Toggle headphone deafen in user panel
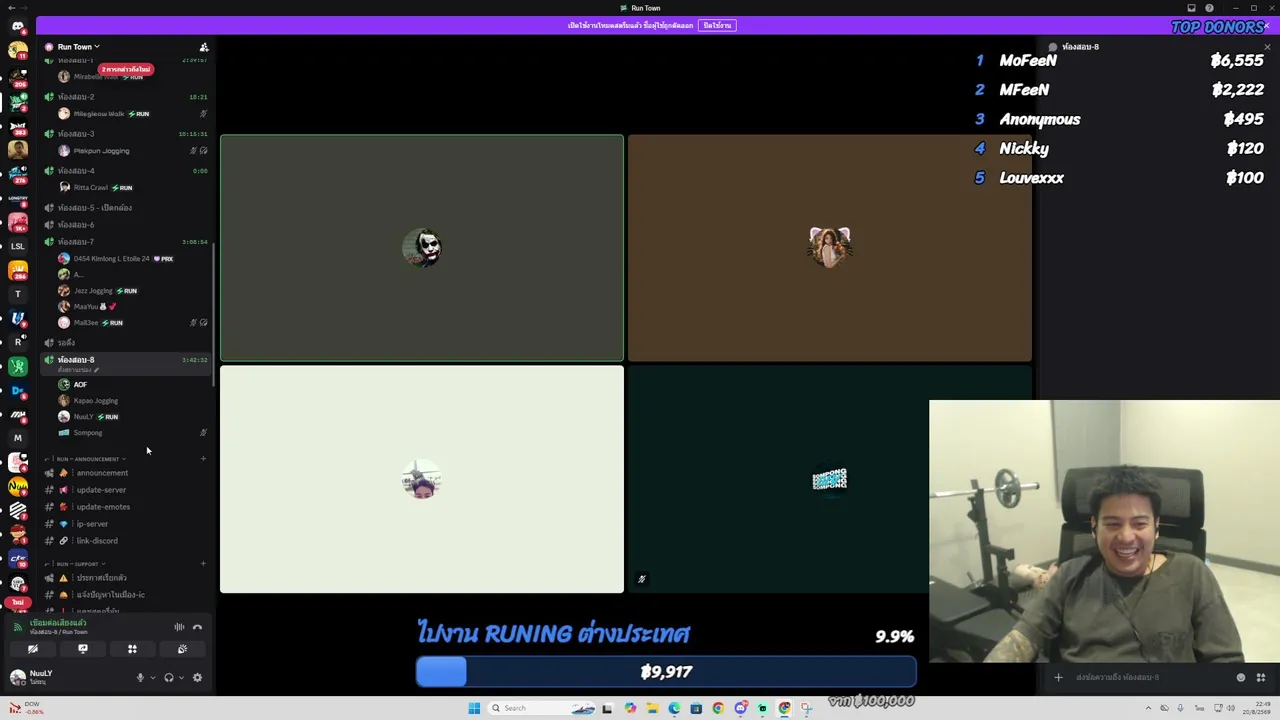 [169, 678]
